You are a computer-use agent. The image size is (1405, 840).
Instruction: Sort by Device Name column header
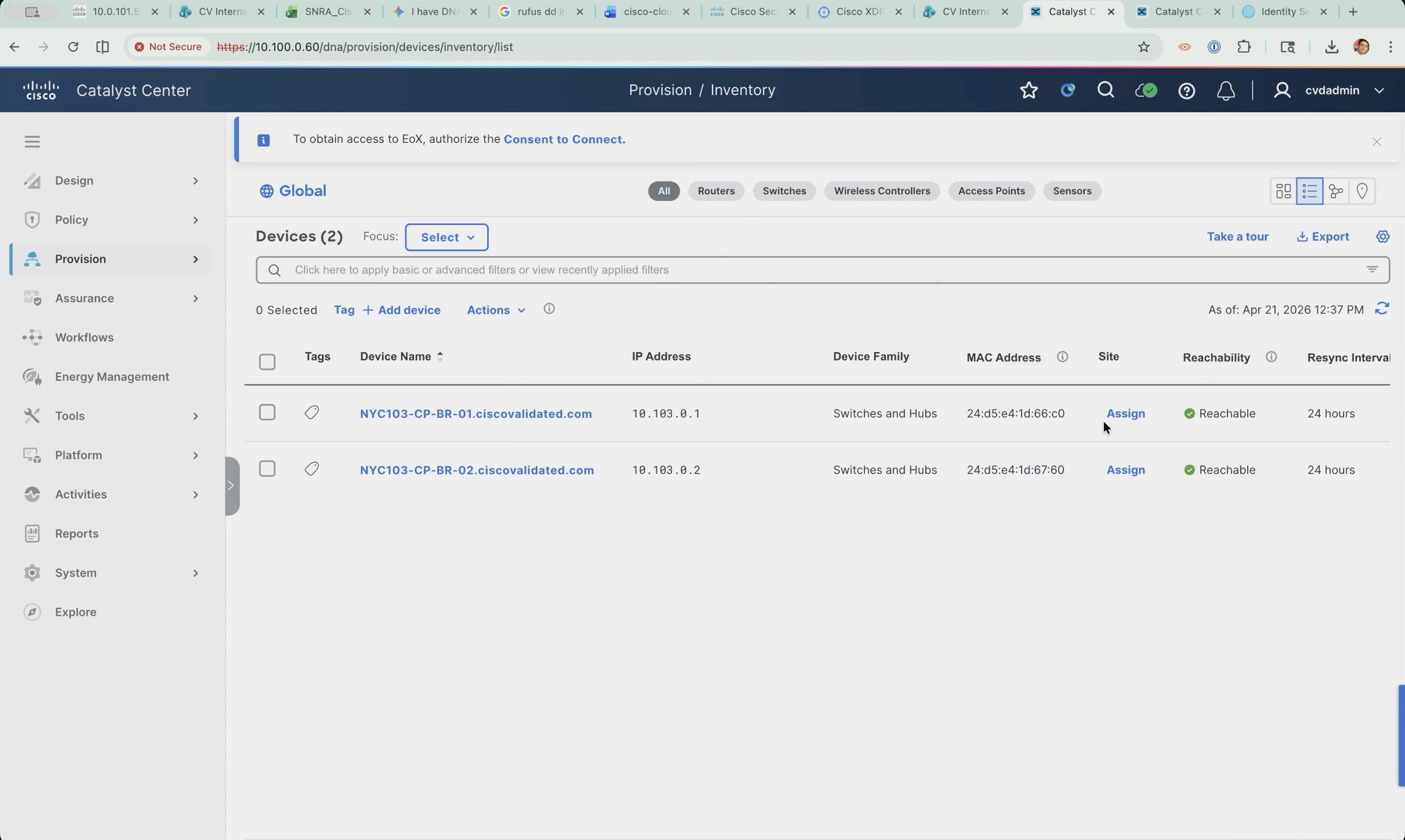(x=401, y=357)
